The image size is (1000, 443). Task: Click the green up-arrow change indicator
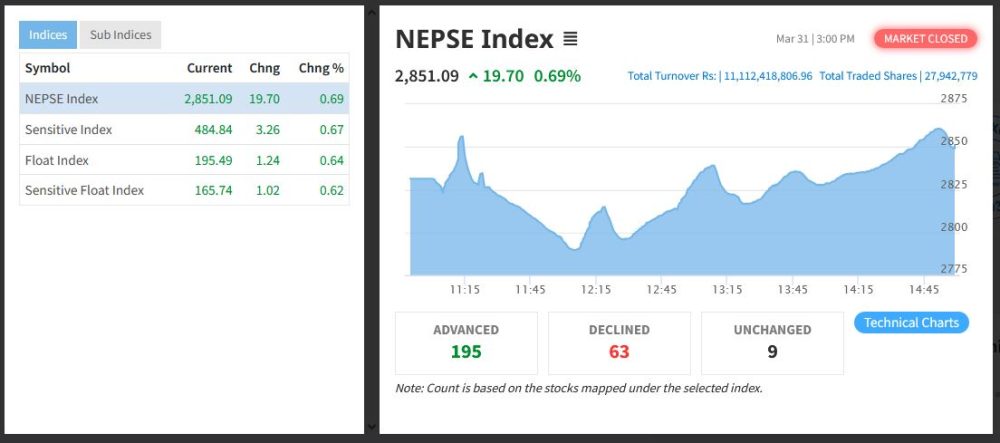click(473, 76)
